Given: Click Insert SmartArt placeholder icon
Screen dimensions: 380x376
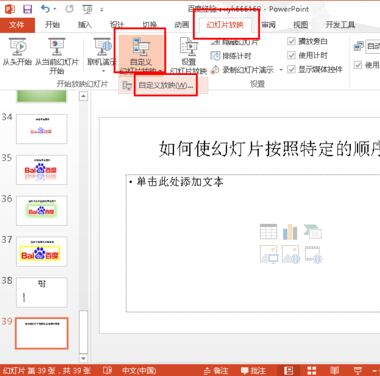Looking at the screenshot, I should (x=313, y=232).
